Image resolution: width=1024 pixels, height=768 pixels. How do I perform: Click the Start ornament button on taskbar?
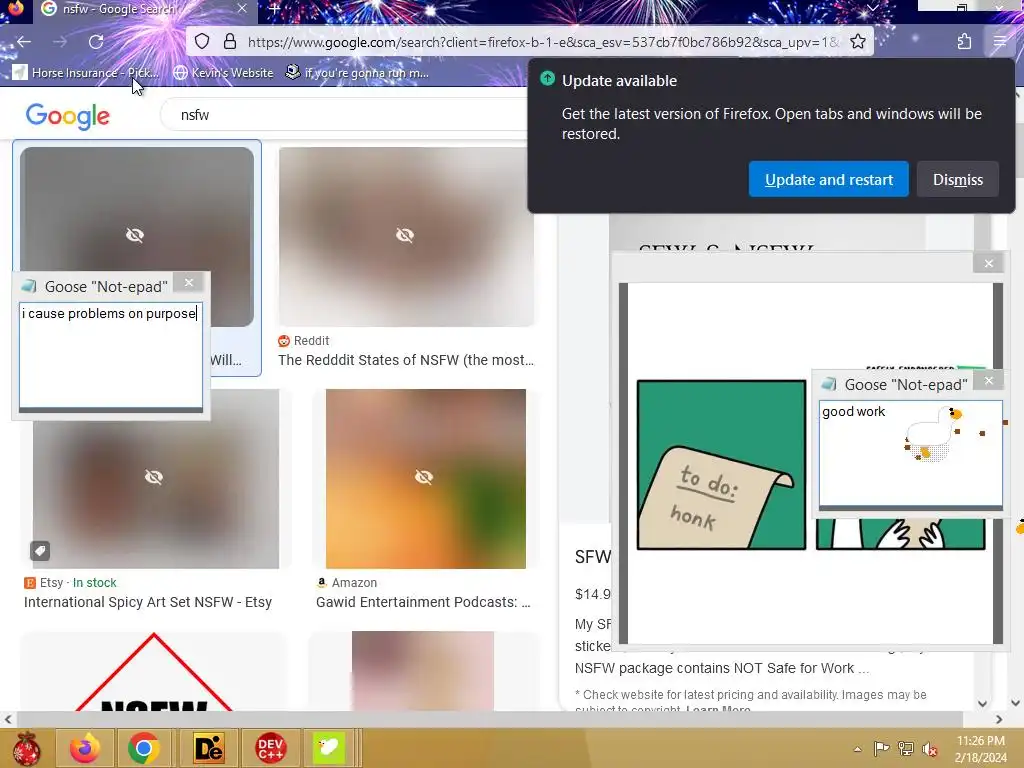pyautogui.click(x=27, y=748)
